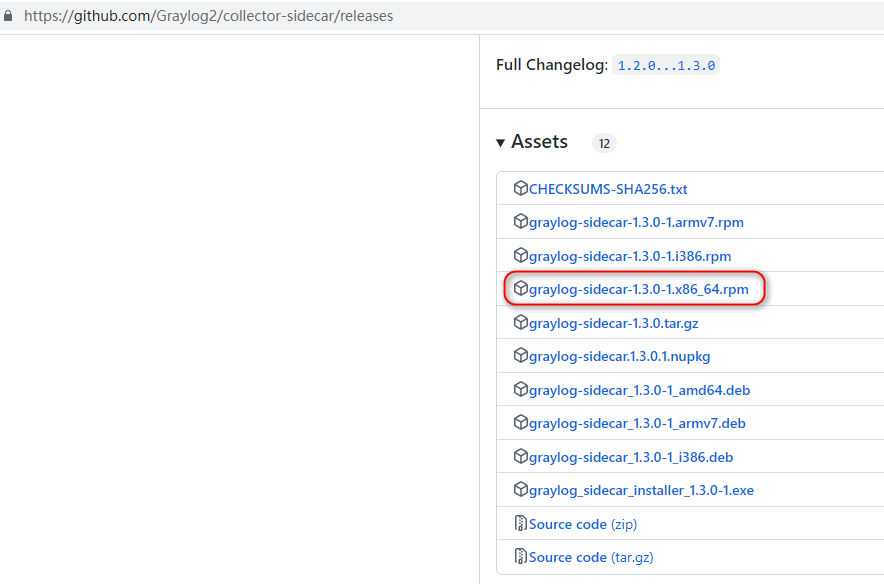Image resolution: width=884 pixels, height=584 pixels.
Task: Click package icon beside installer exe asset
Action: pyautogui.click(x=520, y=489)
